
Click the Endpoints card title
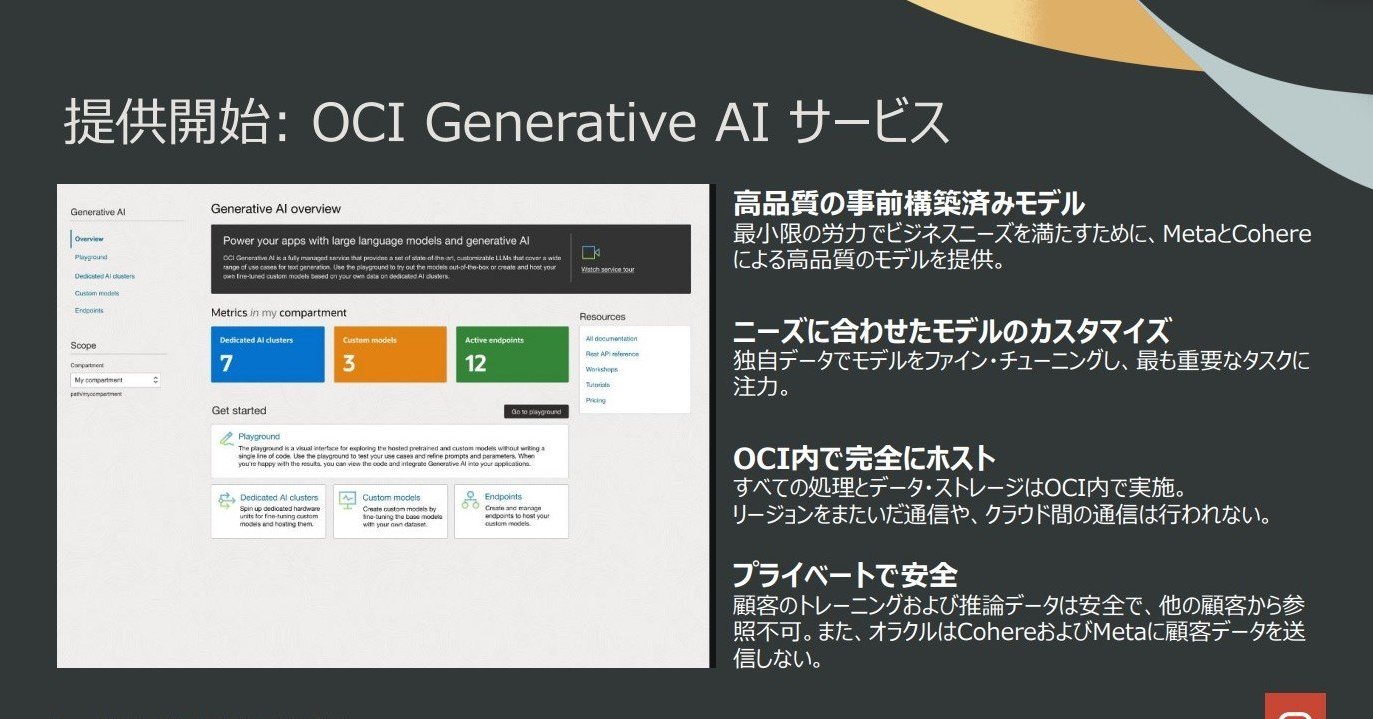[503, 496]
